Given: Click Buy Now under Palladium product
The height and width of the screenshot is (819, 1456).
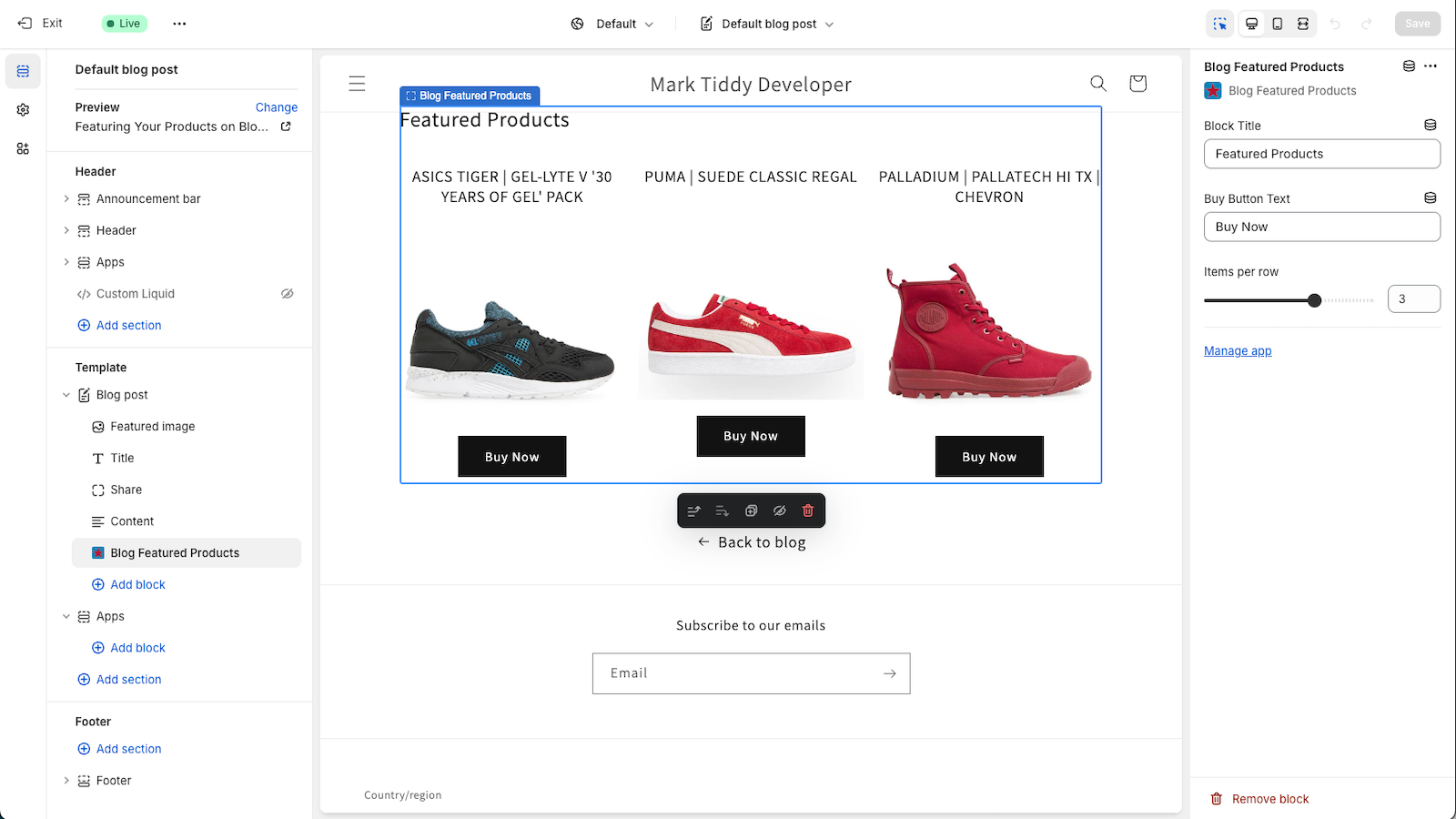Looking at the screenshot, I should click(989, 457).
